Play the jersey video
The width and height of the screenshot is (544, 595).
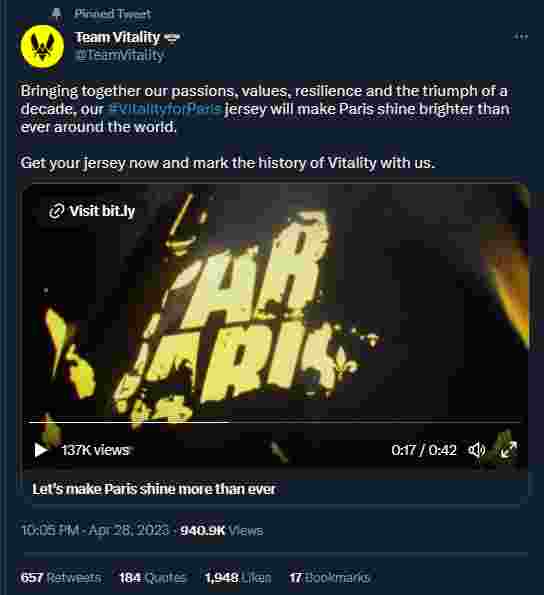[41, 450]
